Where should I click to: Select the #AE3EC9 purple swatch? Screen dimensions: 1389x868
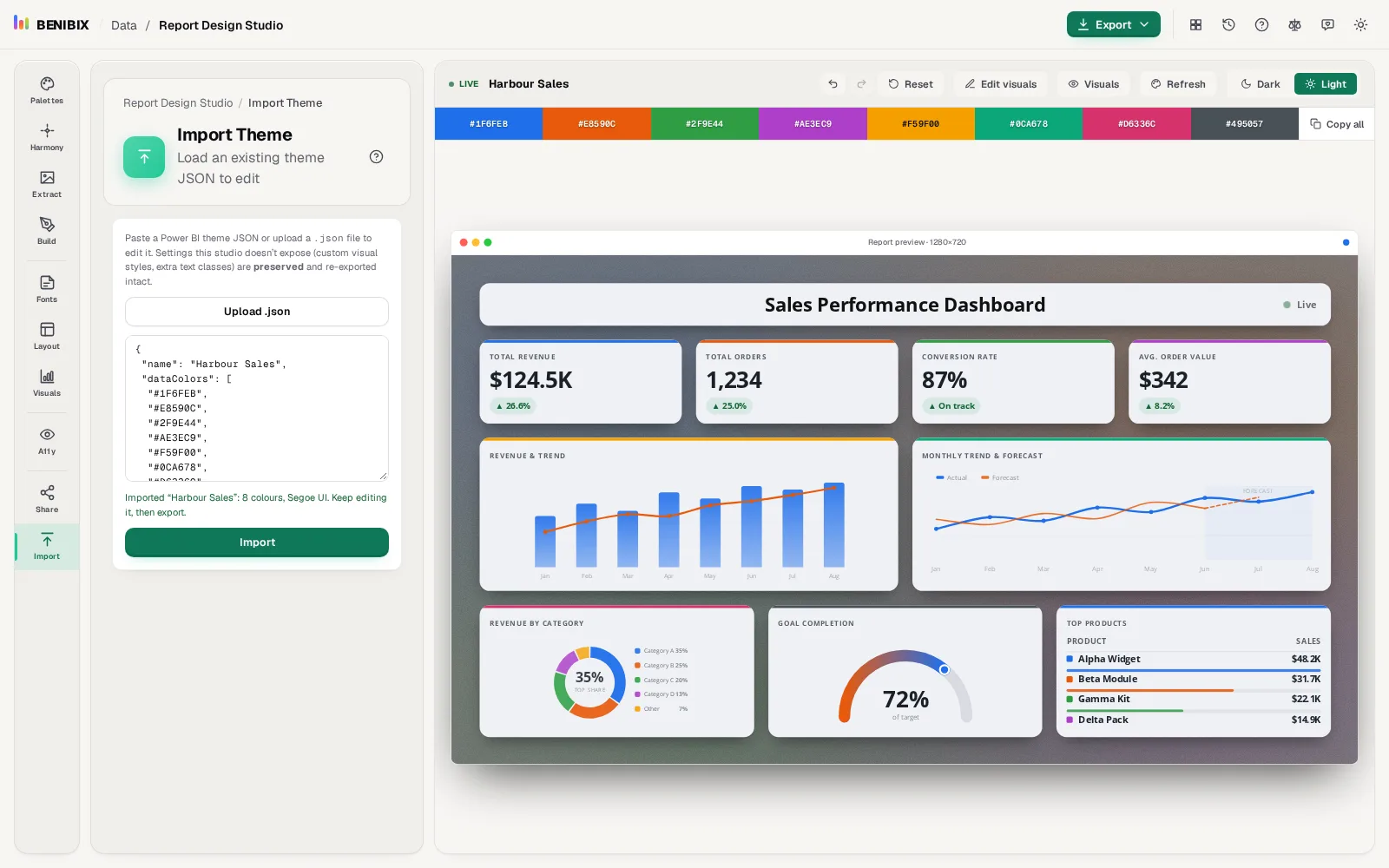pos(813,124)
